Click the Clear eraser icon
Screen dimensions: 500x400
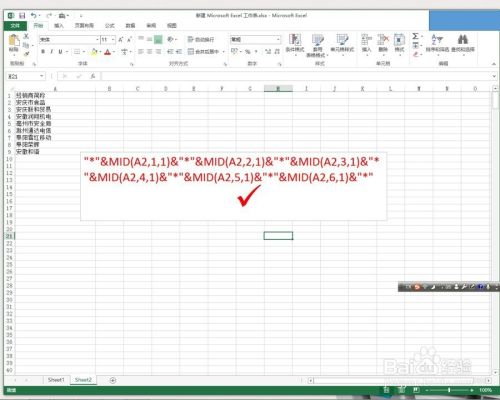click(415, 54)
